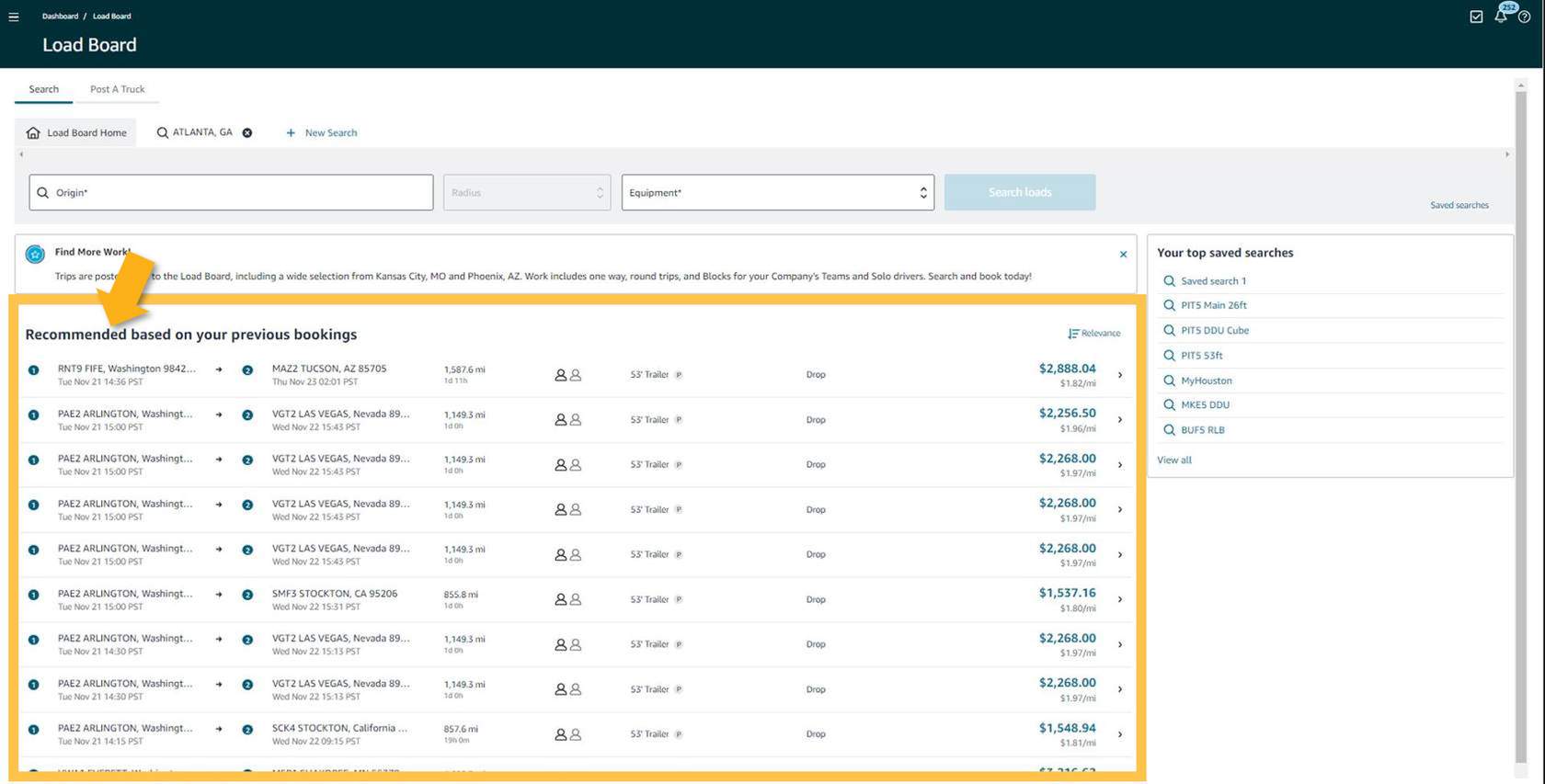The image size is (1545, 784).
Task: Select the Search tab
Action: coord(43,89)
